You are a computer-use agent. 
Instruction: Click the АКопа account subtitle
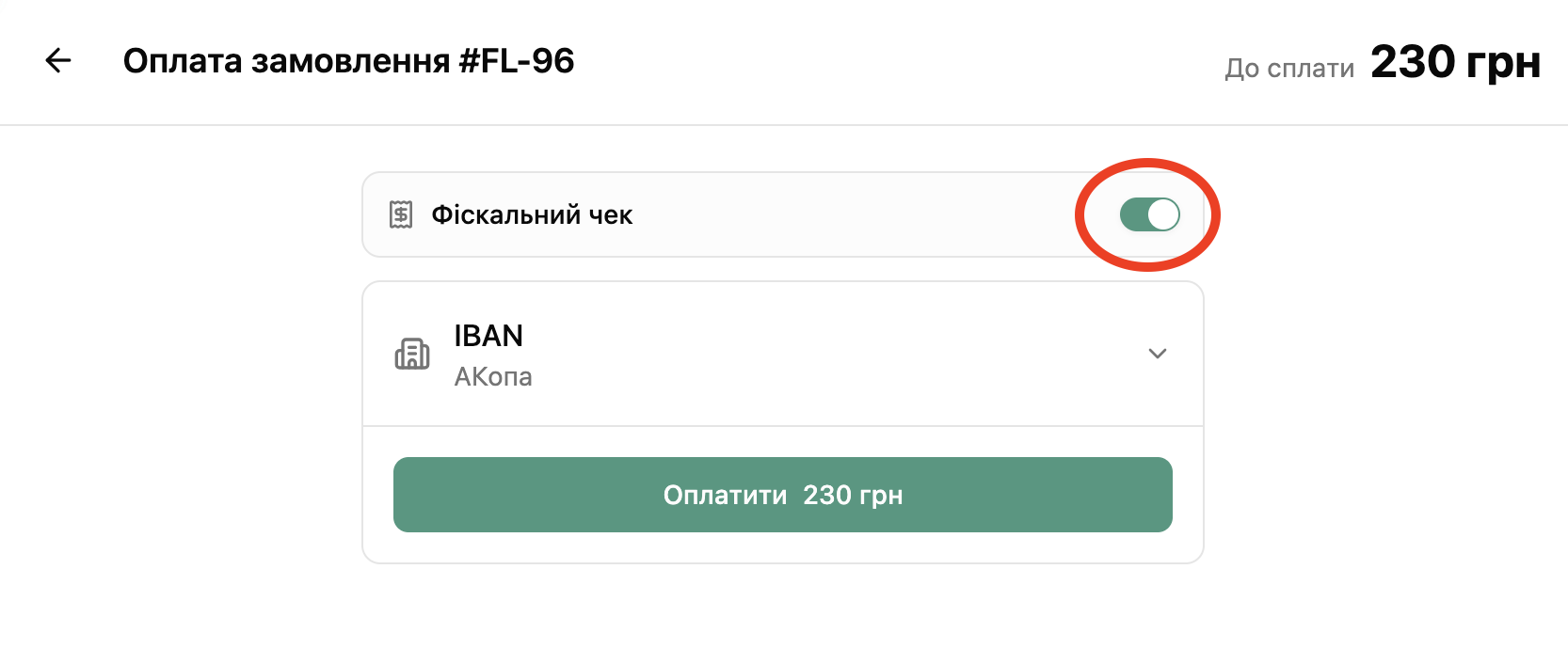493,377
